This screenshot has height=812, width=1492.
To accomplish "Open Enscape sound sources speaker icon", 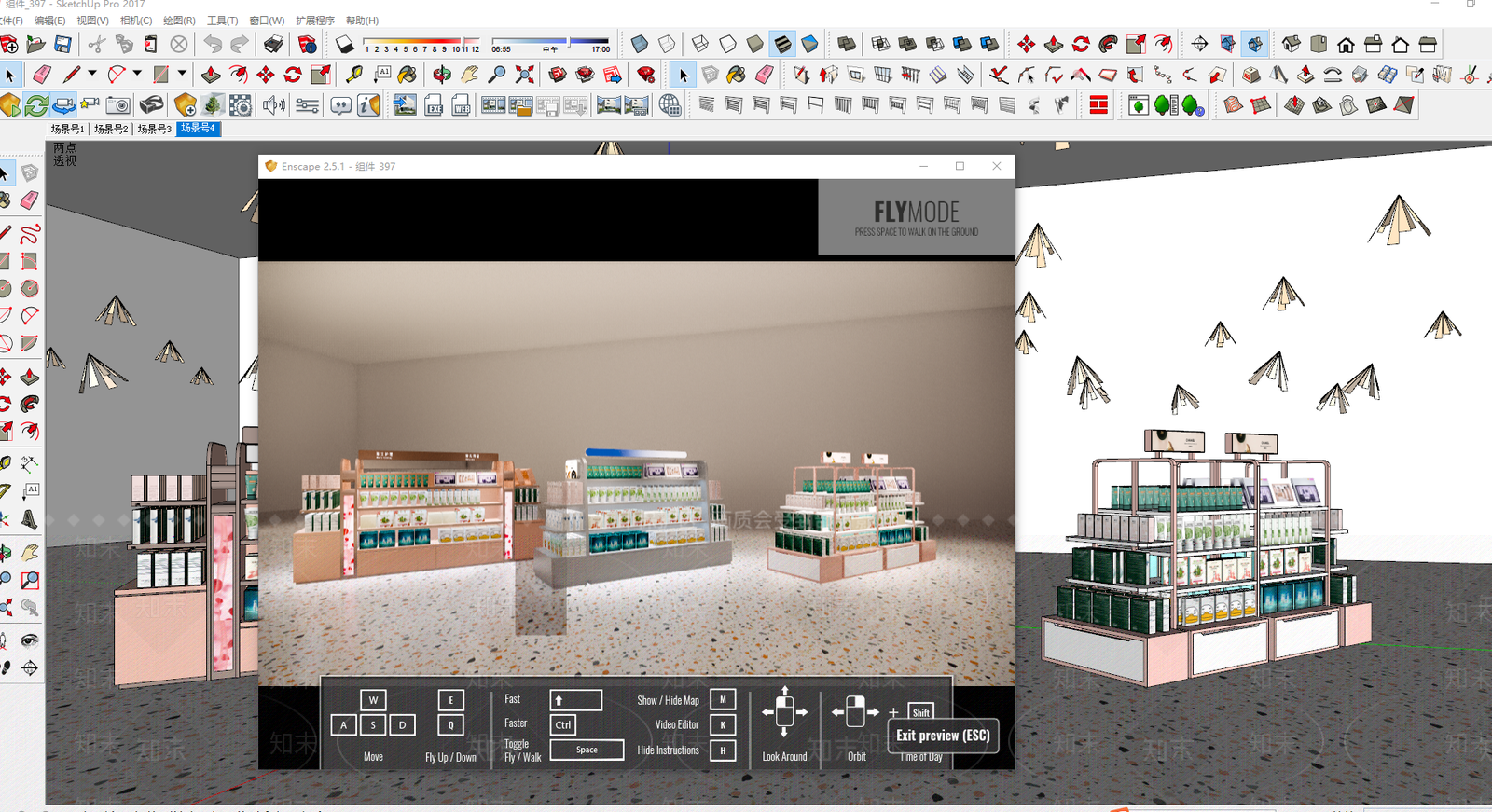I will point(273,105).
